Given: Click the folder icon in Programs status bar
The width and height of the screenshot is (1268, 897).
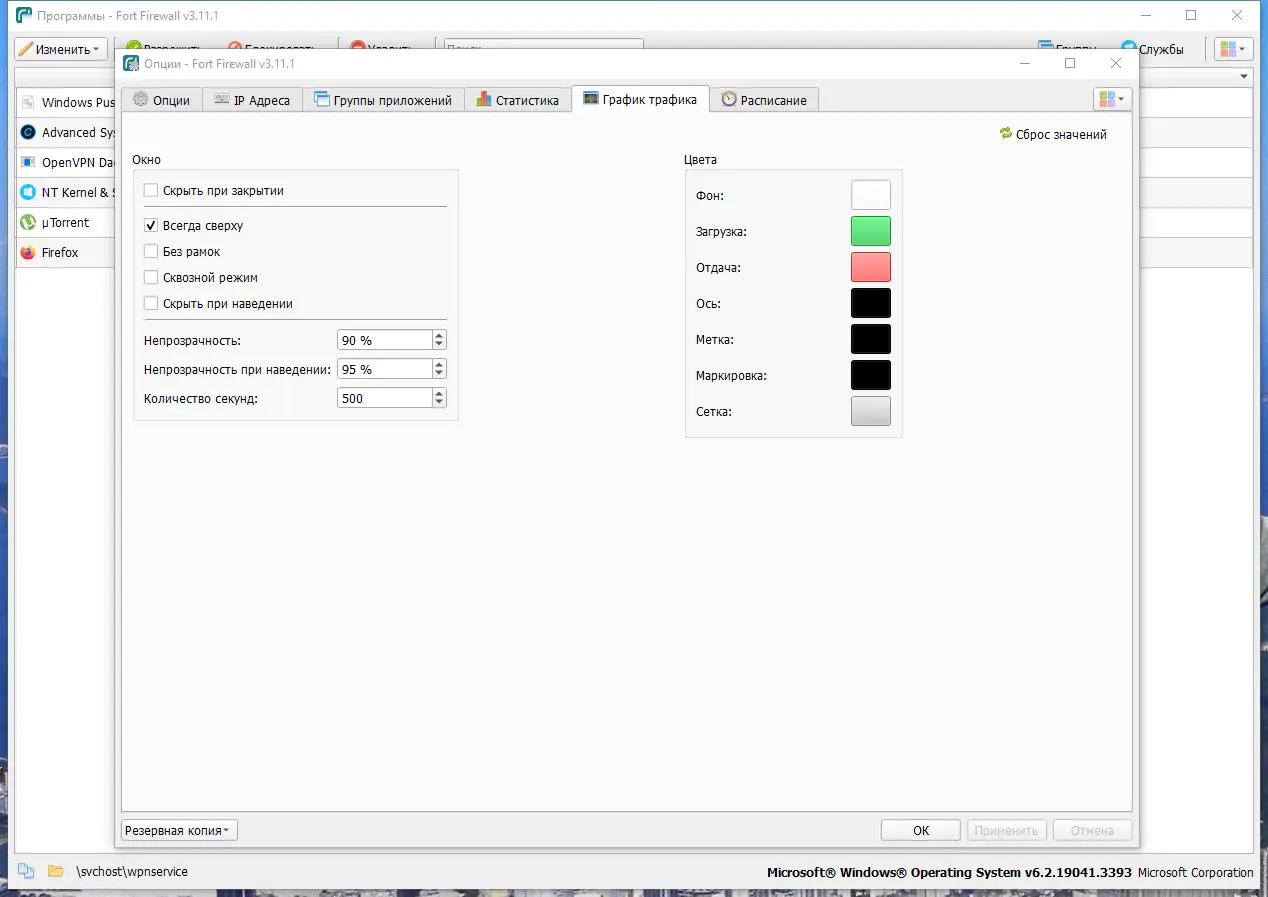Looking at the screenshot, I should 56,871.
